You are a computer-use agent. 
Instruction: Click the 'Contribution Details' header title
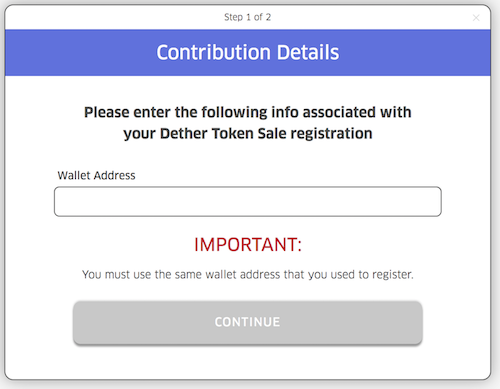(x=248, y=52)
